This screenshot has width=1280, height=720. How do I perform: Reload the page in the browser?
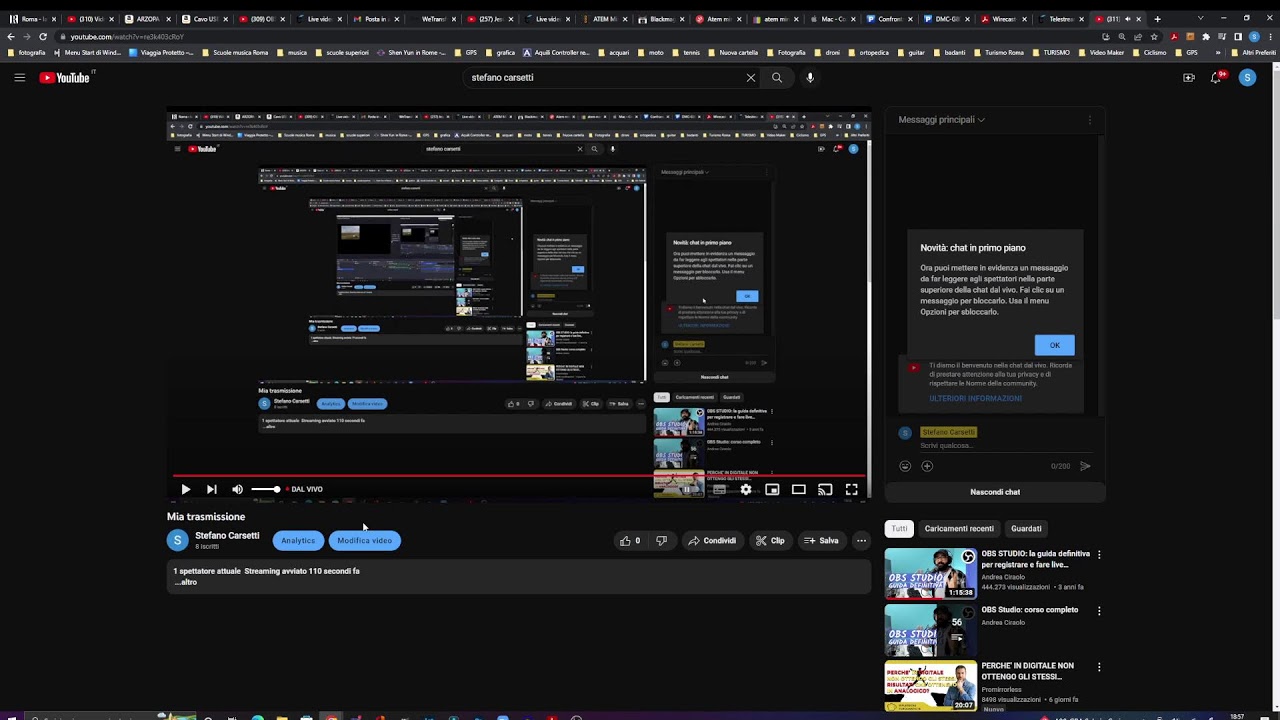pos(42,36)
